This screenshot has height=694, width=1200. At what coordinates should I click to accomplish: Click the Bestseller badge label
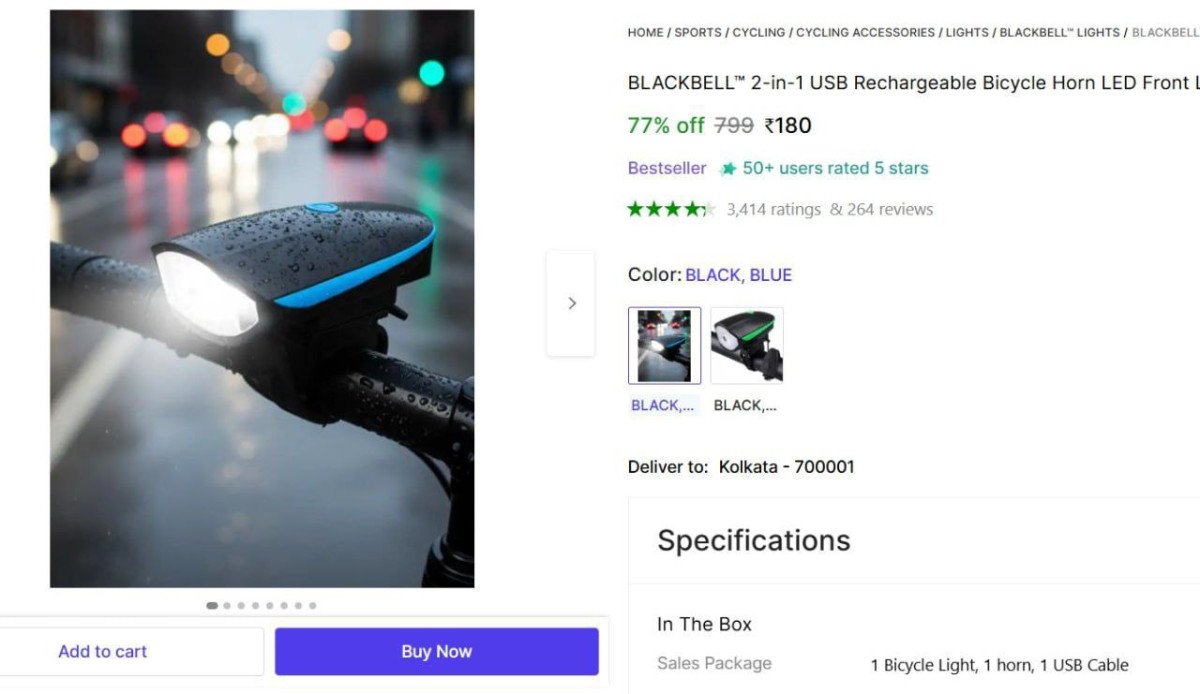click(666, 168)
